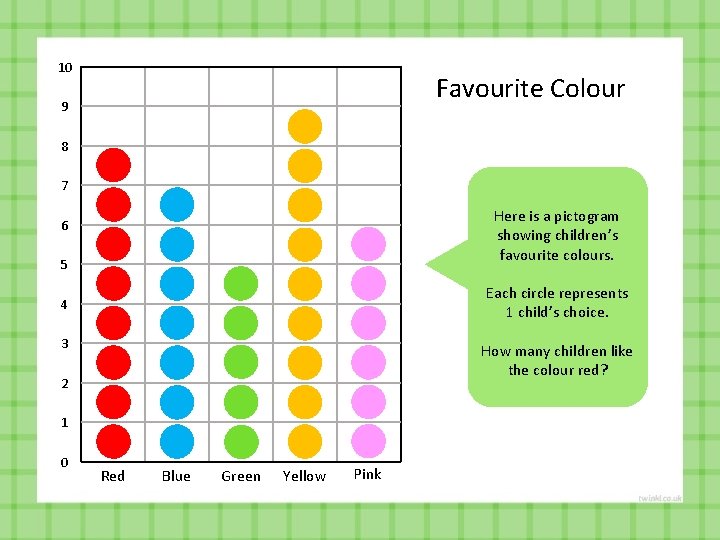Click the highest green circle
Screen dimensions: 720x540
(241, 283)
